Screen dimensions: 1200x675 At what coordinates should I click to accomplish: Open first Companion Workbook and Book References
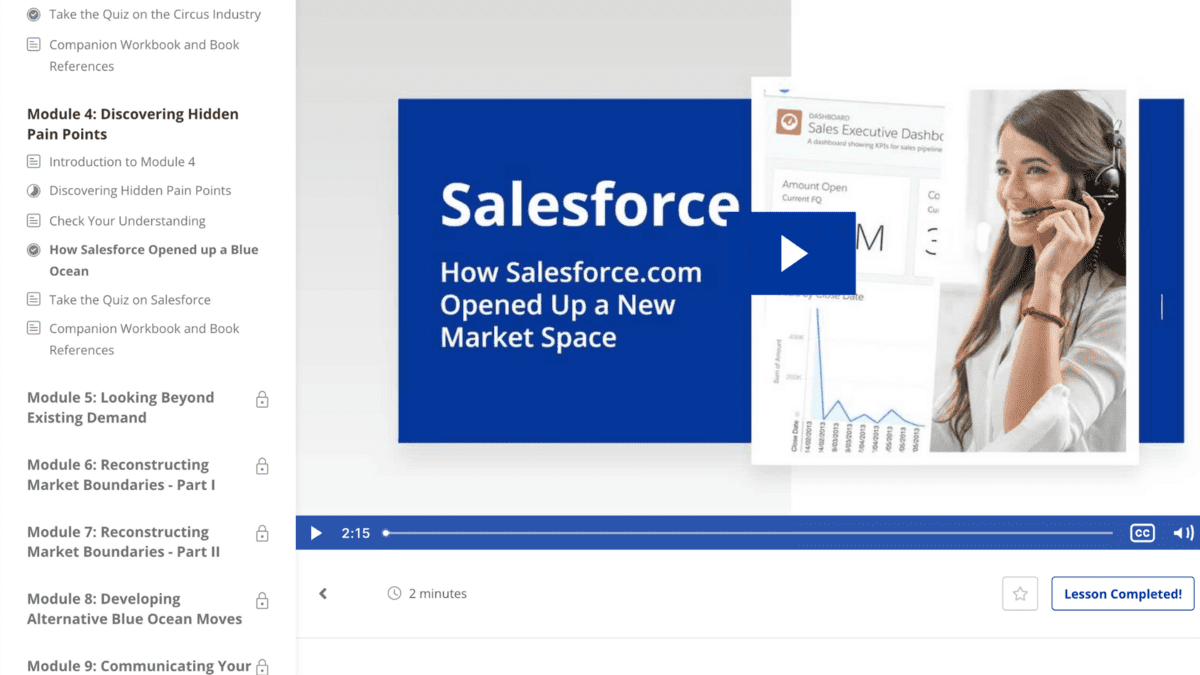[144, 55]
